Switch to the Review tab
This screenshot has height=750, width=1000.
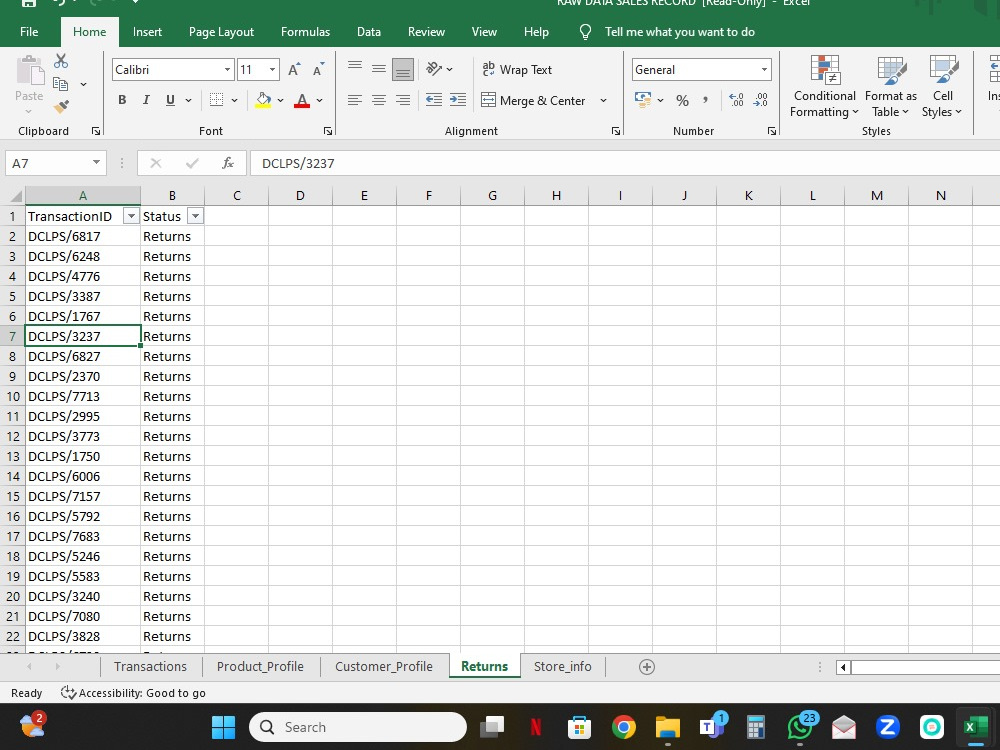point(427,32)
